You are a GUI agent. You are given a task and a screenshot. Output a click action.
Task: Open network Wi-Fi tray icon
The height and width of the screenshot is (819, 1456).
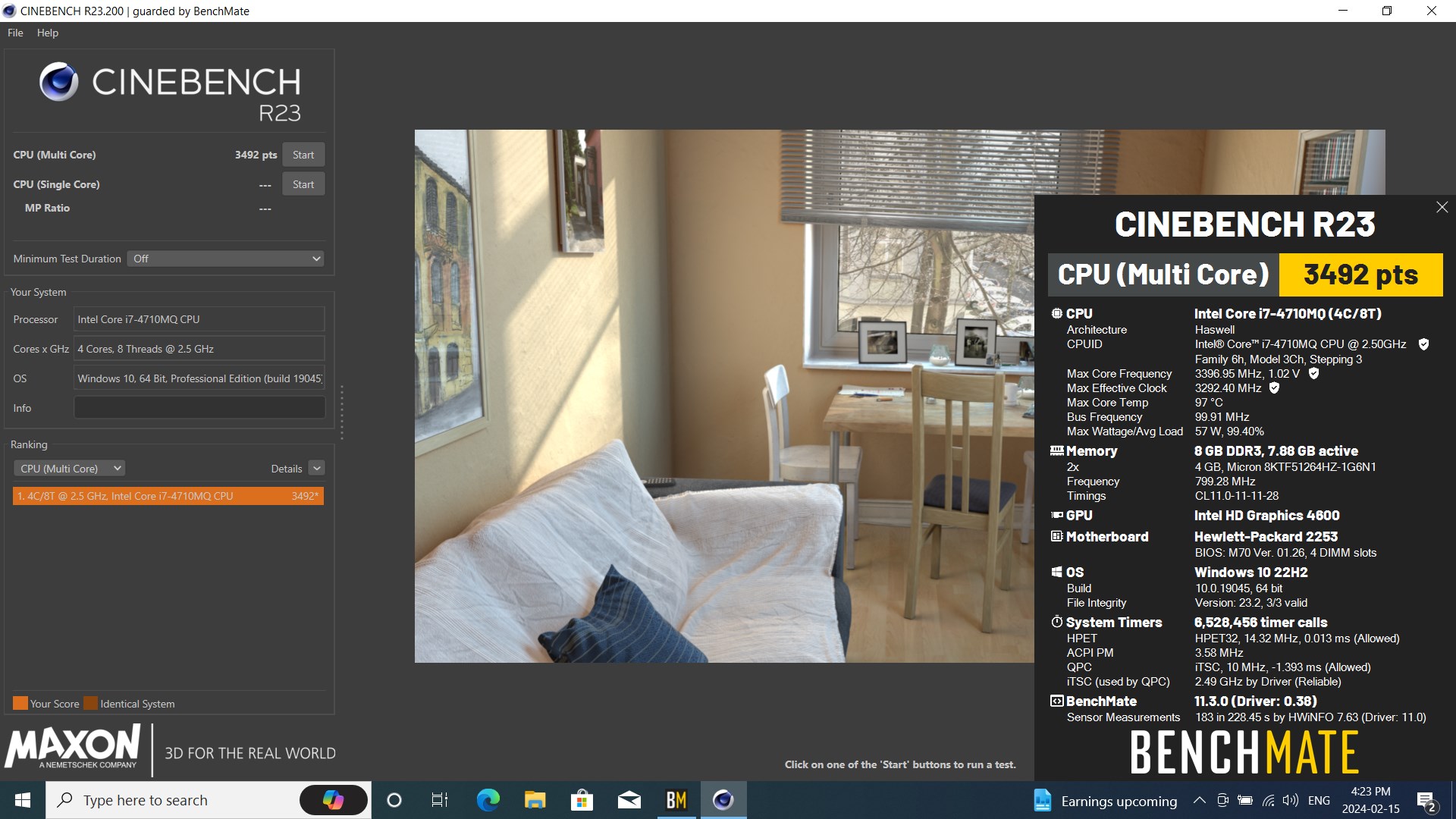tap(1268, 800)
